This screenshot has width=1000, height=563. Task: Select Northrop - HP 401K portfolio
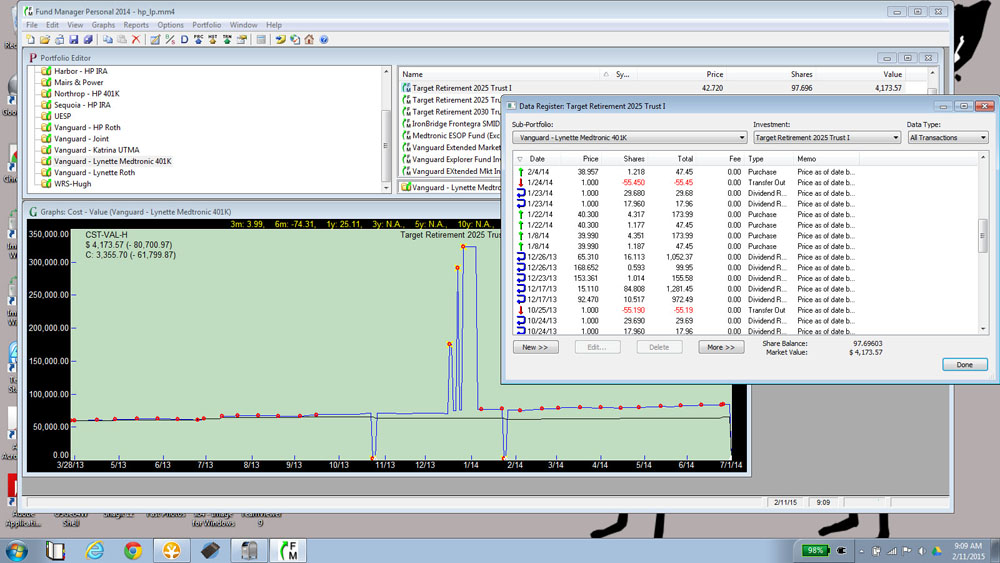coord(87,94)
